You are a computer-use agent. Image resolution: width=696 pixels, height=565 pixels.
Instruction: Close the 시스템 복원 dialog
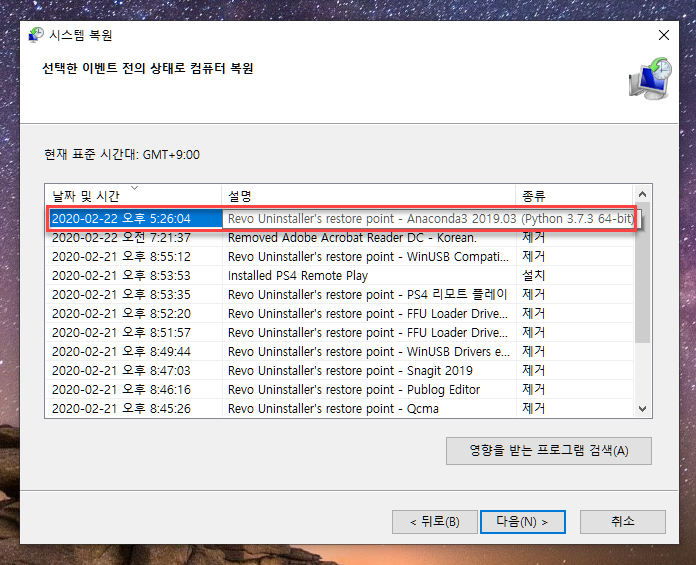tap(664, 35)
